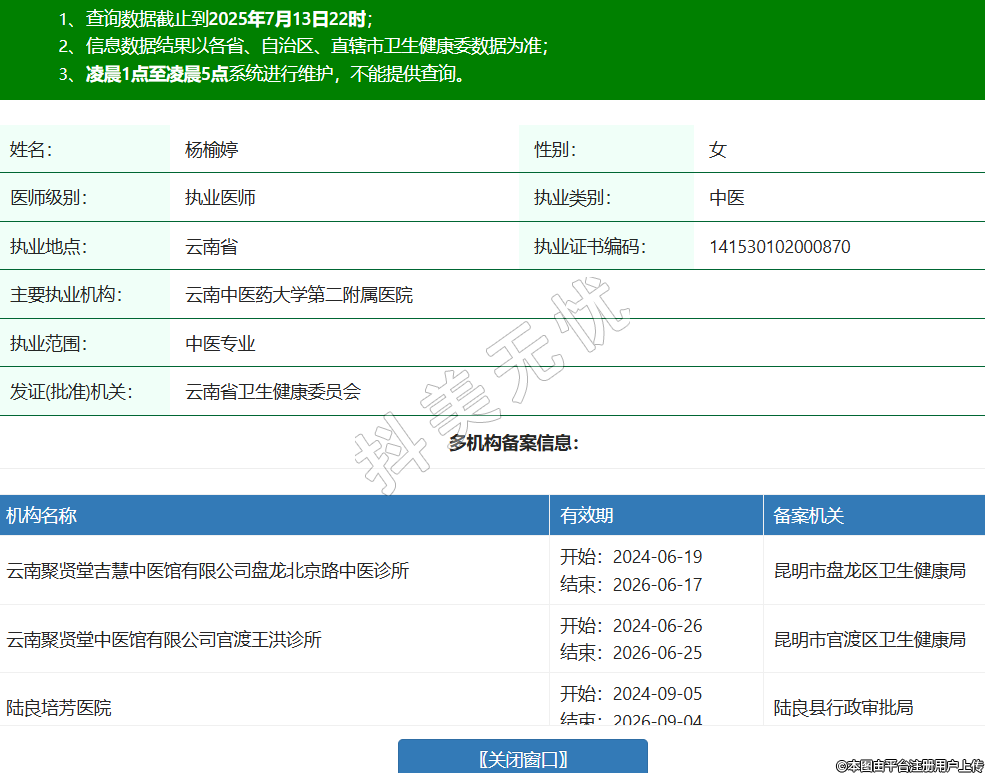
Task: Click the 多机构备案信息 section heading
Action: click(513, 443)
